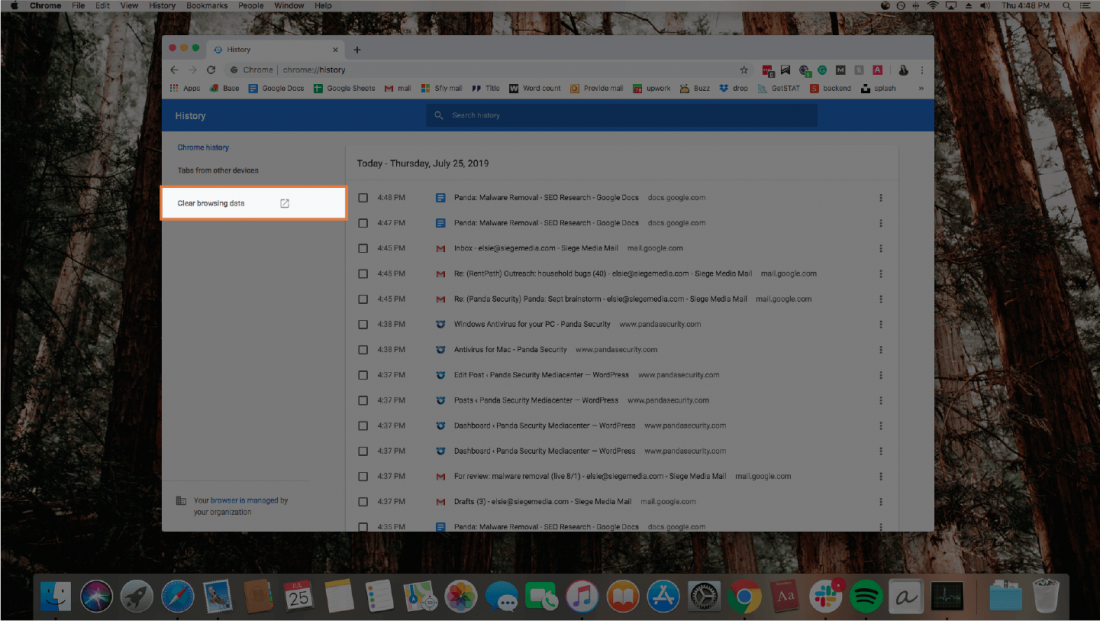This screenshot has width=1100, height=621.
Task: Check the box for the 4:48 PM entry
Action: point(364,197)
